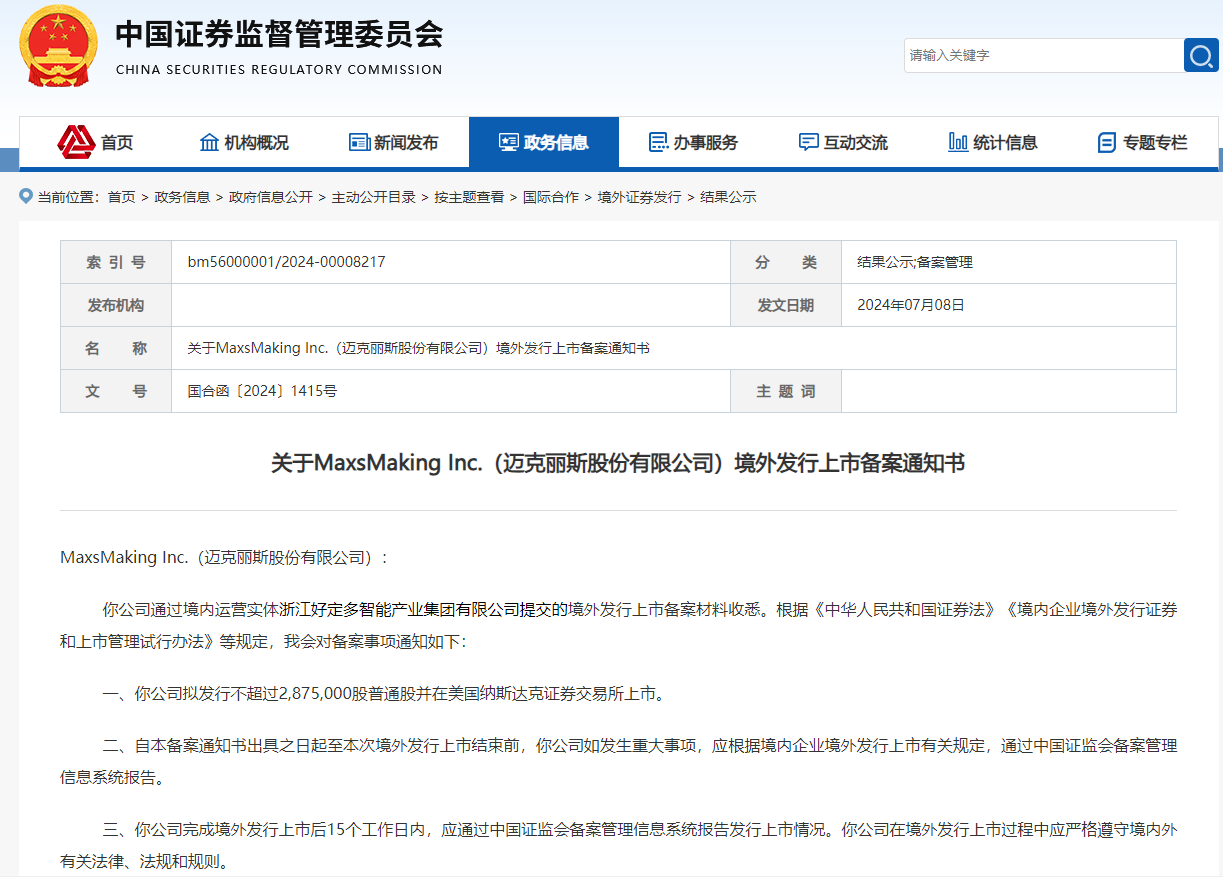The height and width of the screenshot is (880, 1223).
Task: Click the blue search magnifier button
Action: click(1201, 55)
